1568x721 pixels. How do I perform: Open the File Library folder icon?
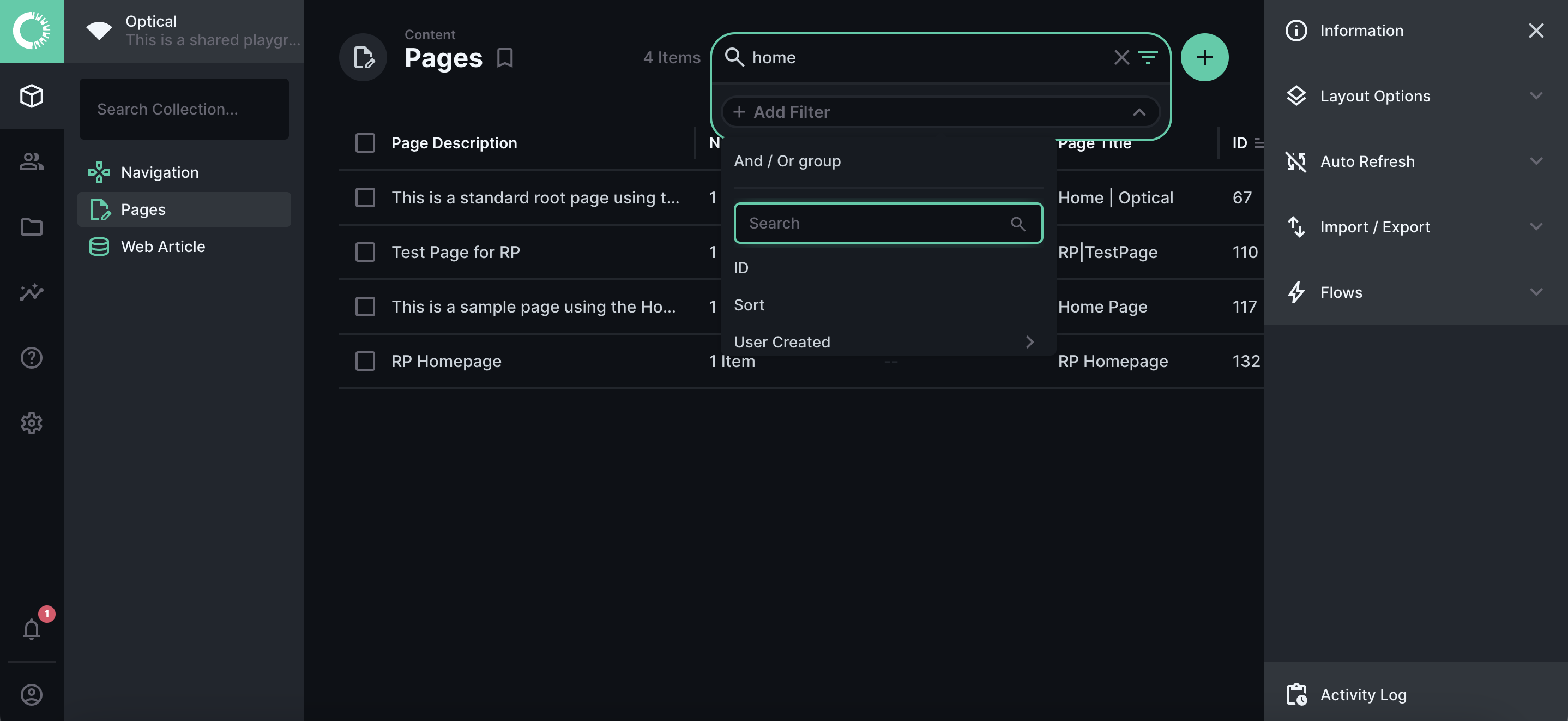(x=32, y=227)
